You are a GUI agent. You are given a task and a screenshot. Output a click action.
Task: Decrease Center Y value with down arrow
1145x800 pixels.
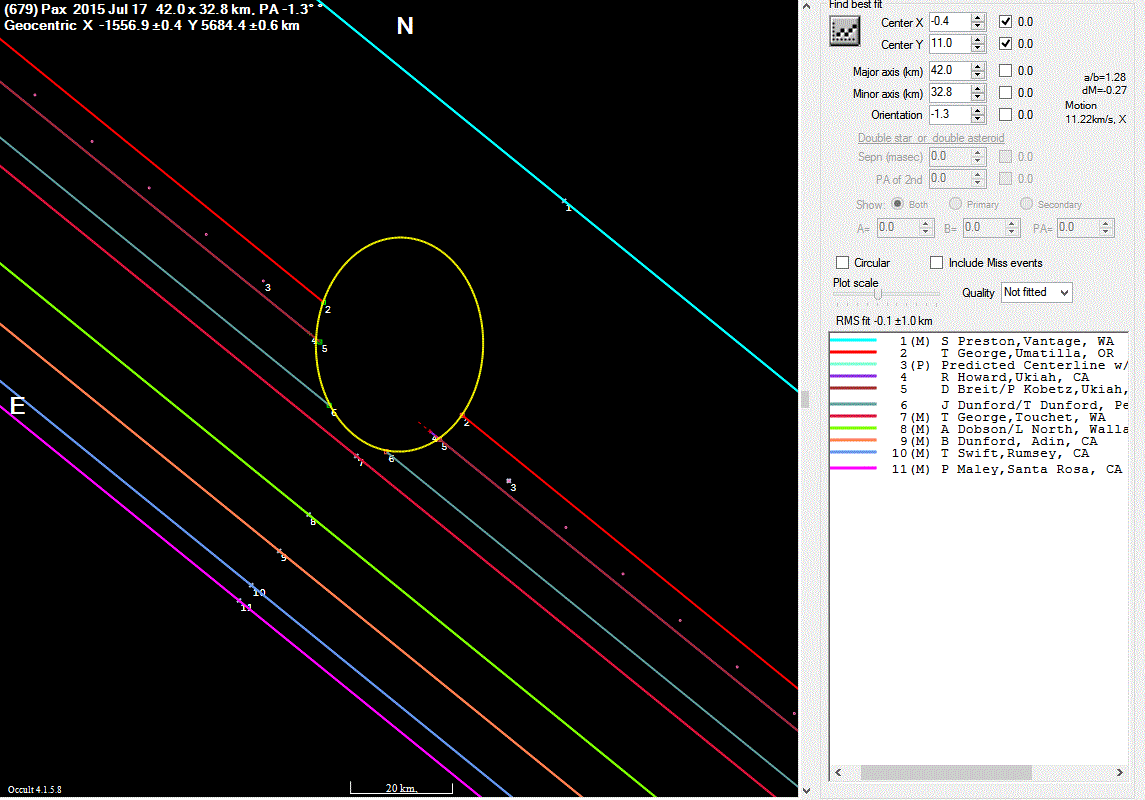978,48
